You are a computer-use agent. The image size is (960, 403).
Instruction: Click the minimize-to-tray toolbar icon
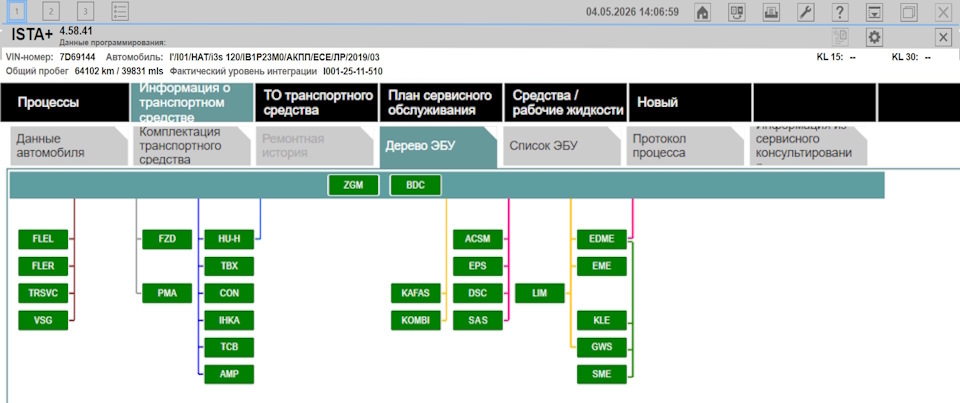coord(875,12)
